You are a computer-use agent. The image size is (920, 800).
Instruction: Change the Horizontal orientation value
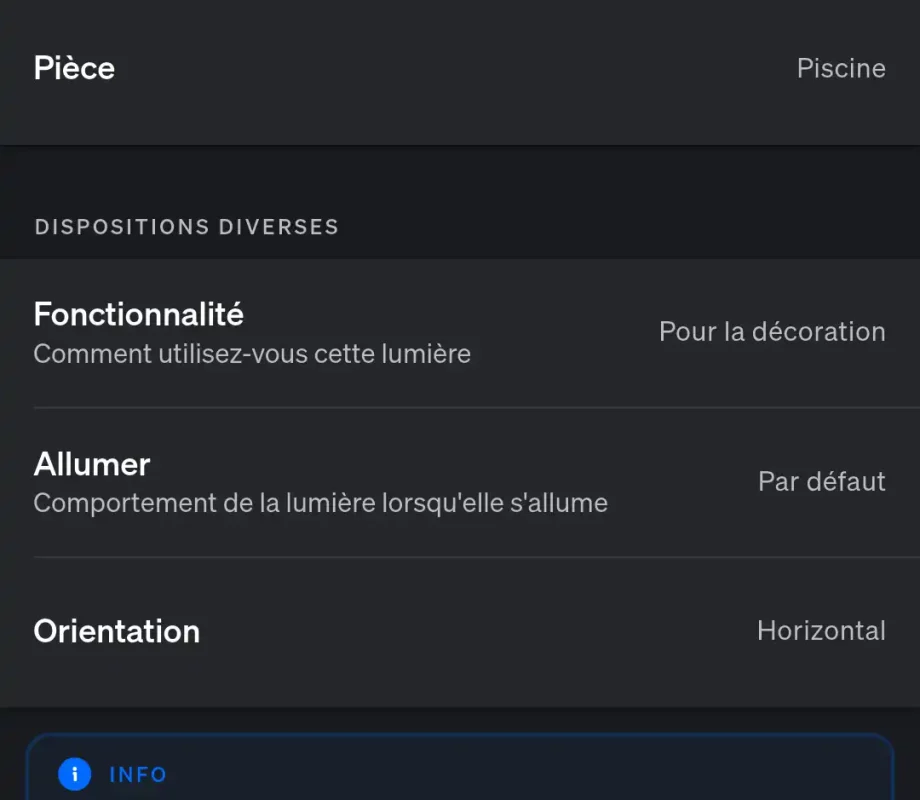click(x=820, y=631)
